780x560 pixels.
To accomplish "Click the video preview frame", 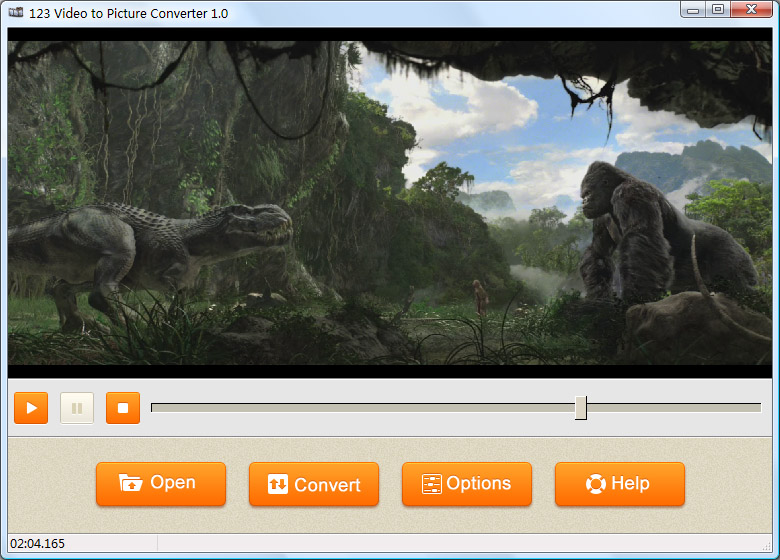I will [x=390, y=203].
